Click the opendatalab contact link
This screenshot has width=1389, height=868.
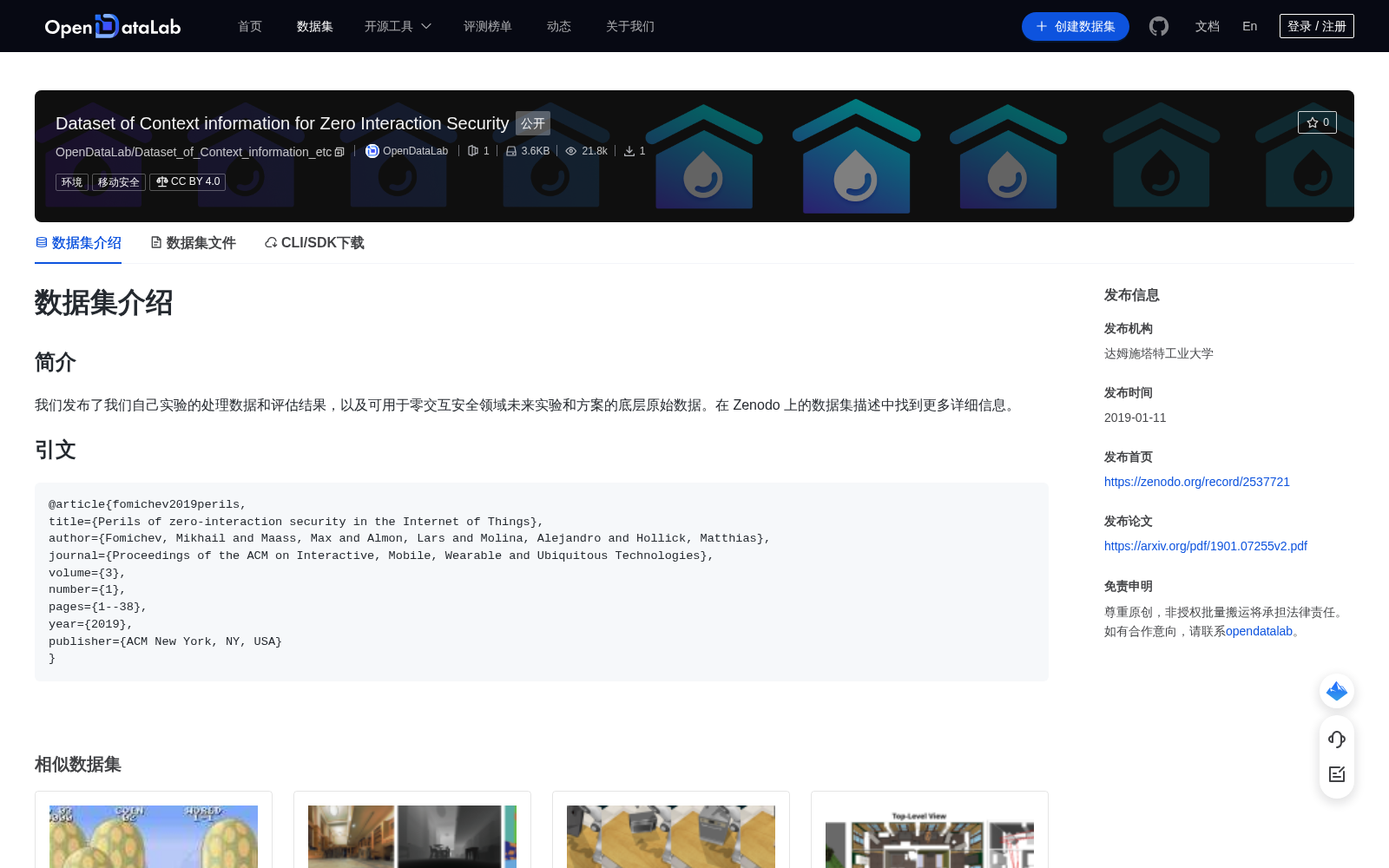(1259, 631)
